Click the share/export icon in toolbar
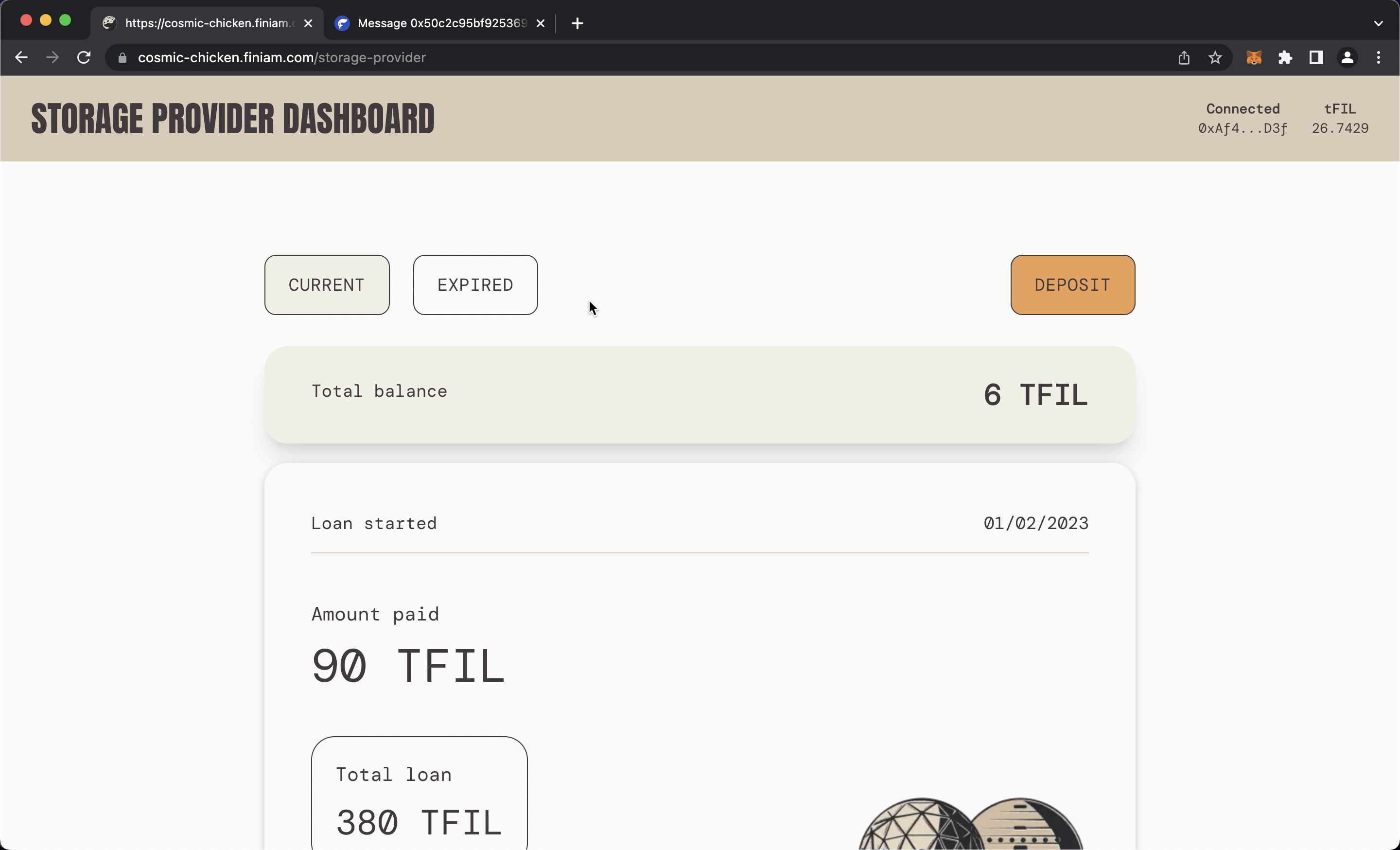This screenshot has height=850, width=1400. pos(1184,57)
